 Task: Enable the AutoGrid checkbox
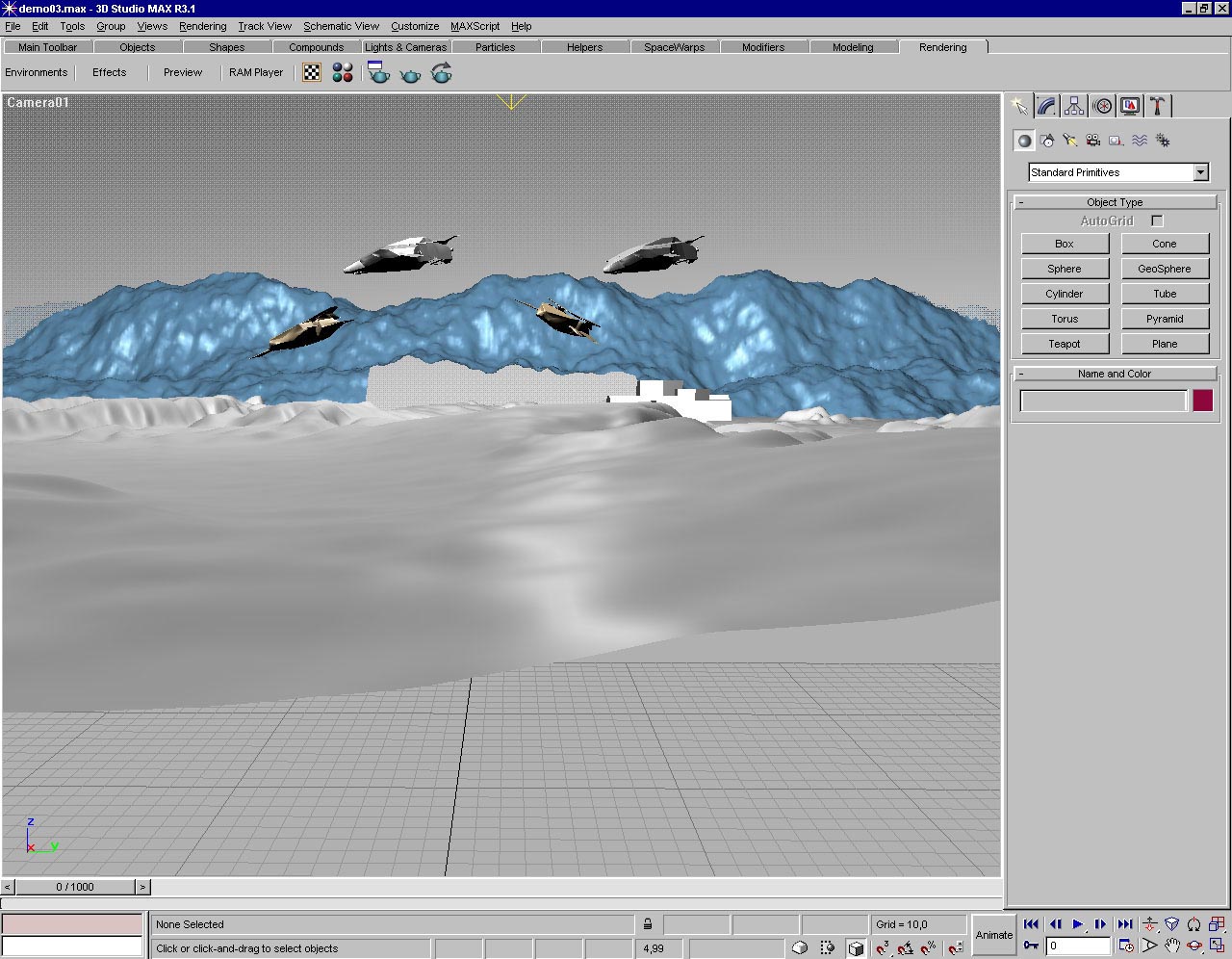[1157, 220]
